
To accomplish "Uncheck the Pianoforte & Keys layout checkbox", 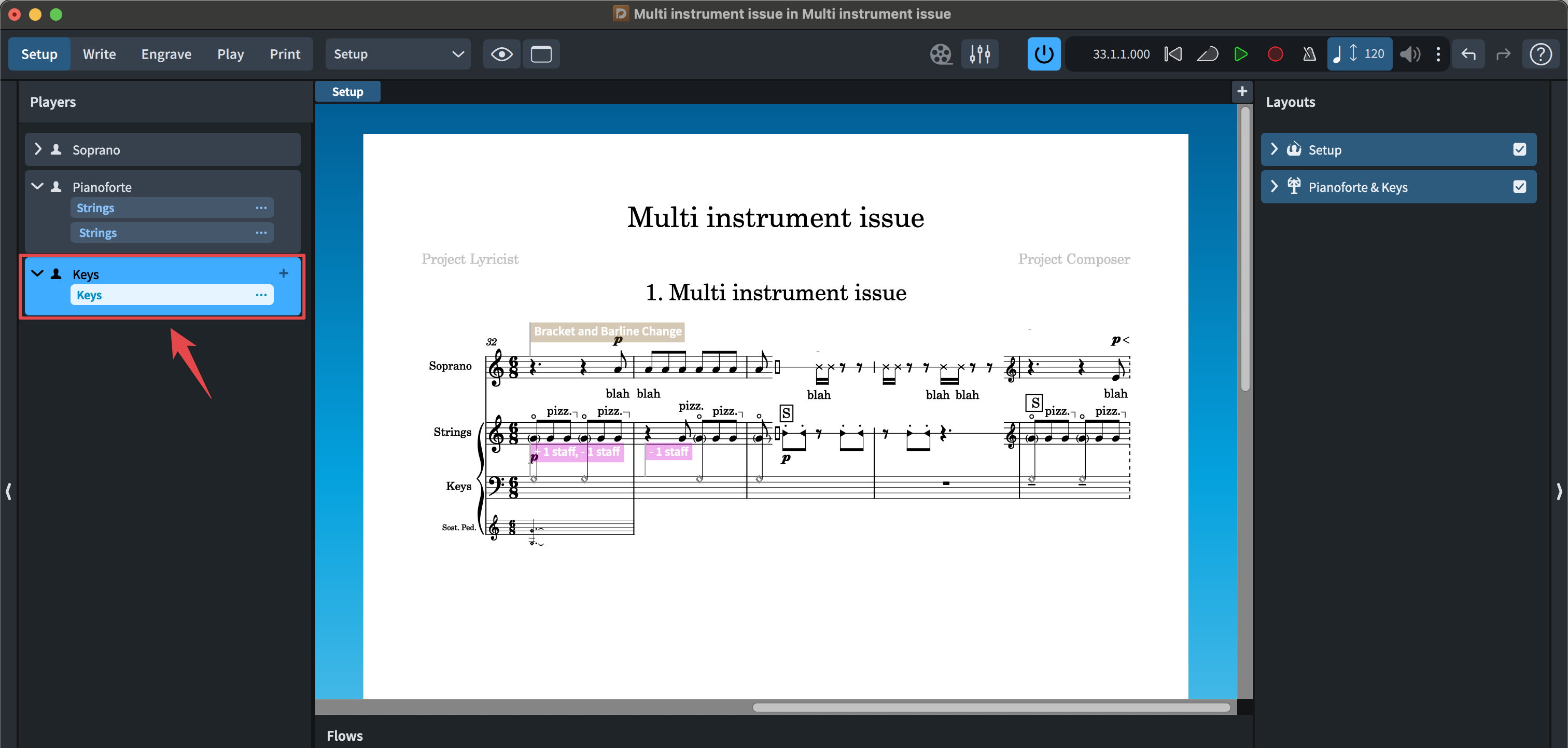I will click(x=1519, y=186).
